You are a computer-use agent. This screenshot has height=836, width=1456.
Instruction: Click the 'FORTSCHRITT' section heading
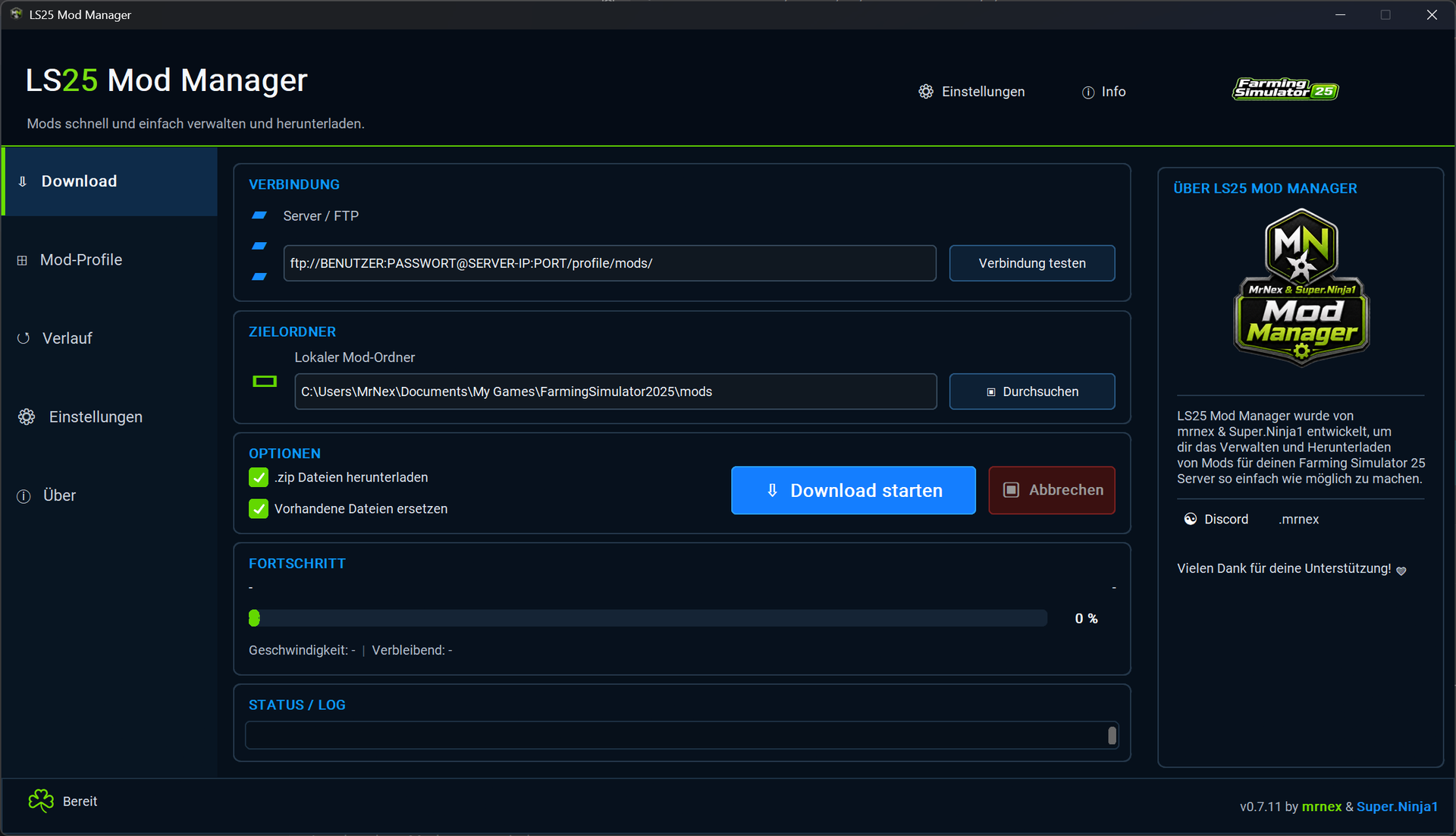click(297, 564)
